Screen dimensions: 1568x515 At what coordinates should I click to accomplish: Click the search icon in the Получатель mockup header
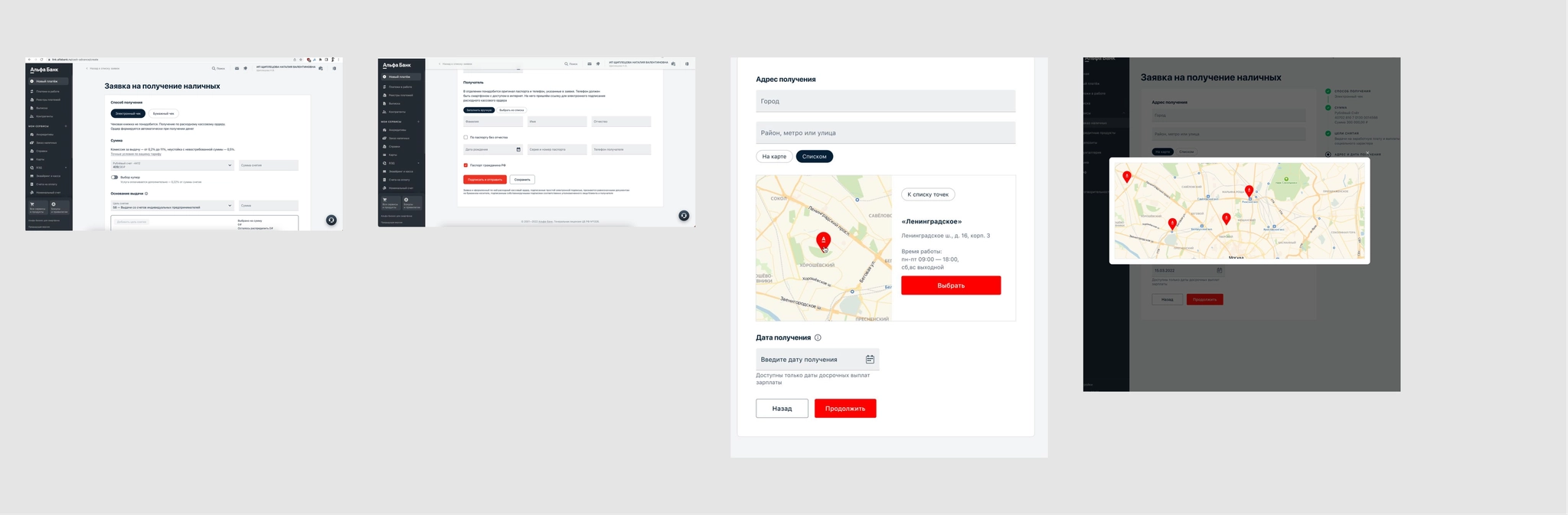click(x=567, y=64)
